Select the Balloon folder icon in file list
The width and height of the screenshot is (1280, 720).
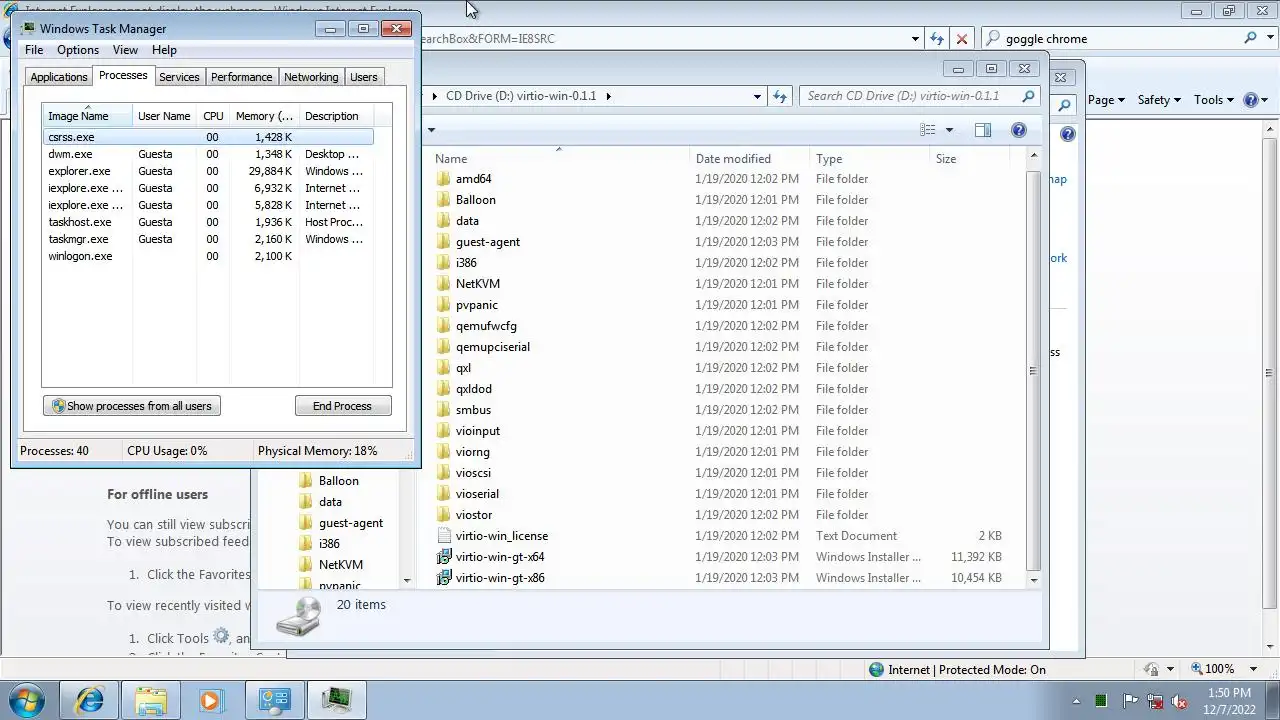[x=444, y=200]
